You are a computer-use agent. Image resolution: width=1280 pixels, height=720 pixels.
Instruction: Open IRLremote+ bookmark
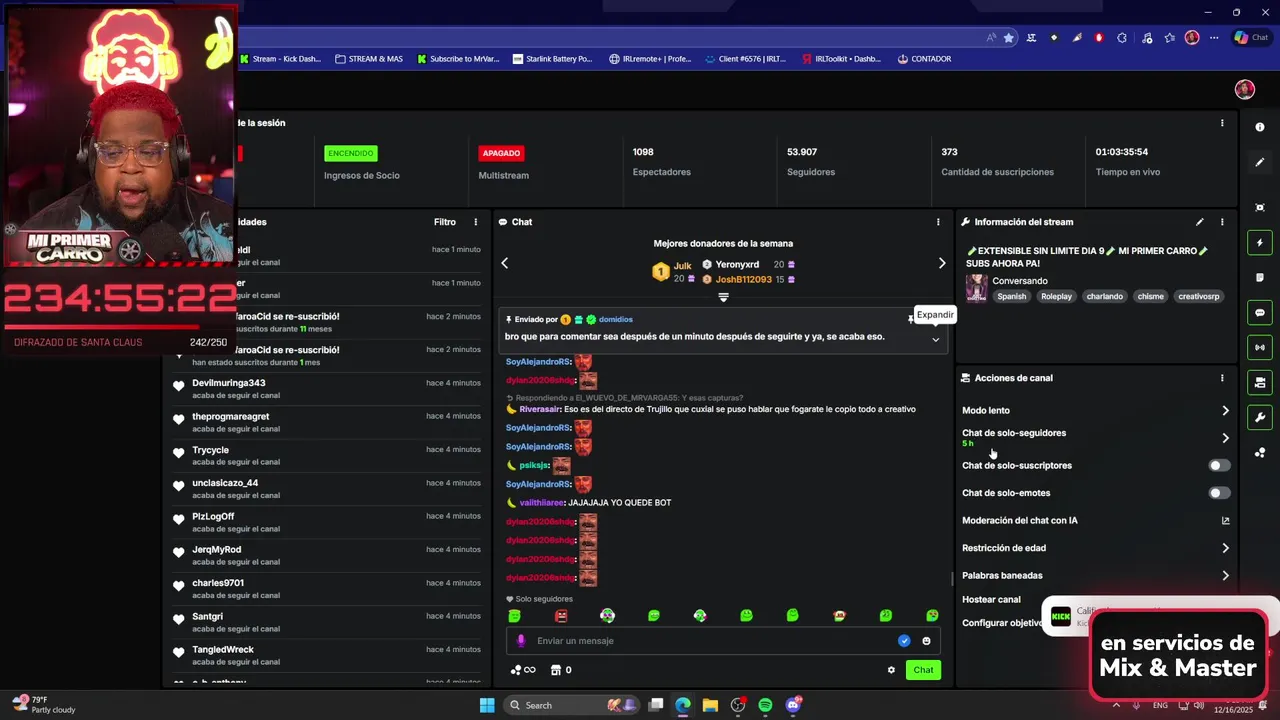click(x=650, y=59)
